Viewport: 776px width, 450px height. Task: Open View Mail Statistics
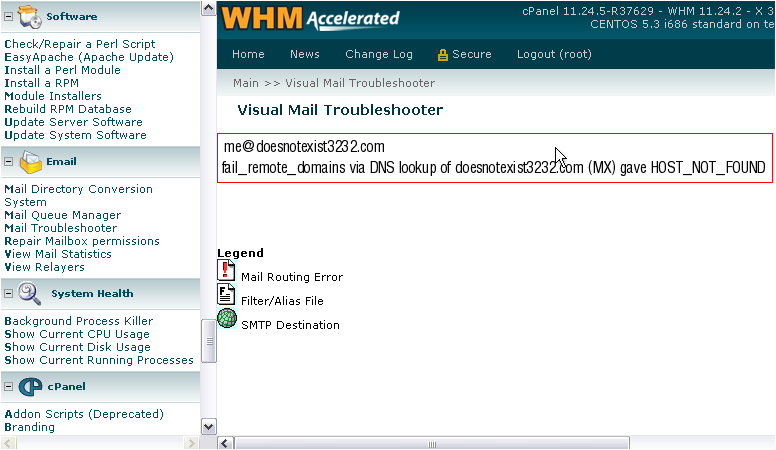(x=58, y=254)
